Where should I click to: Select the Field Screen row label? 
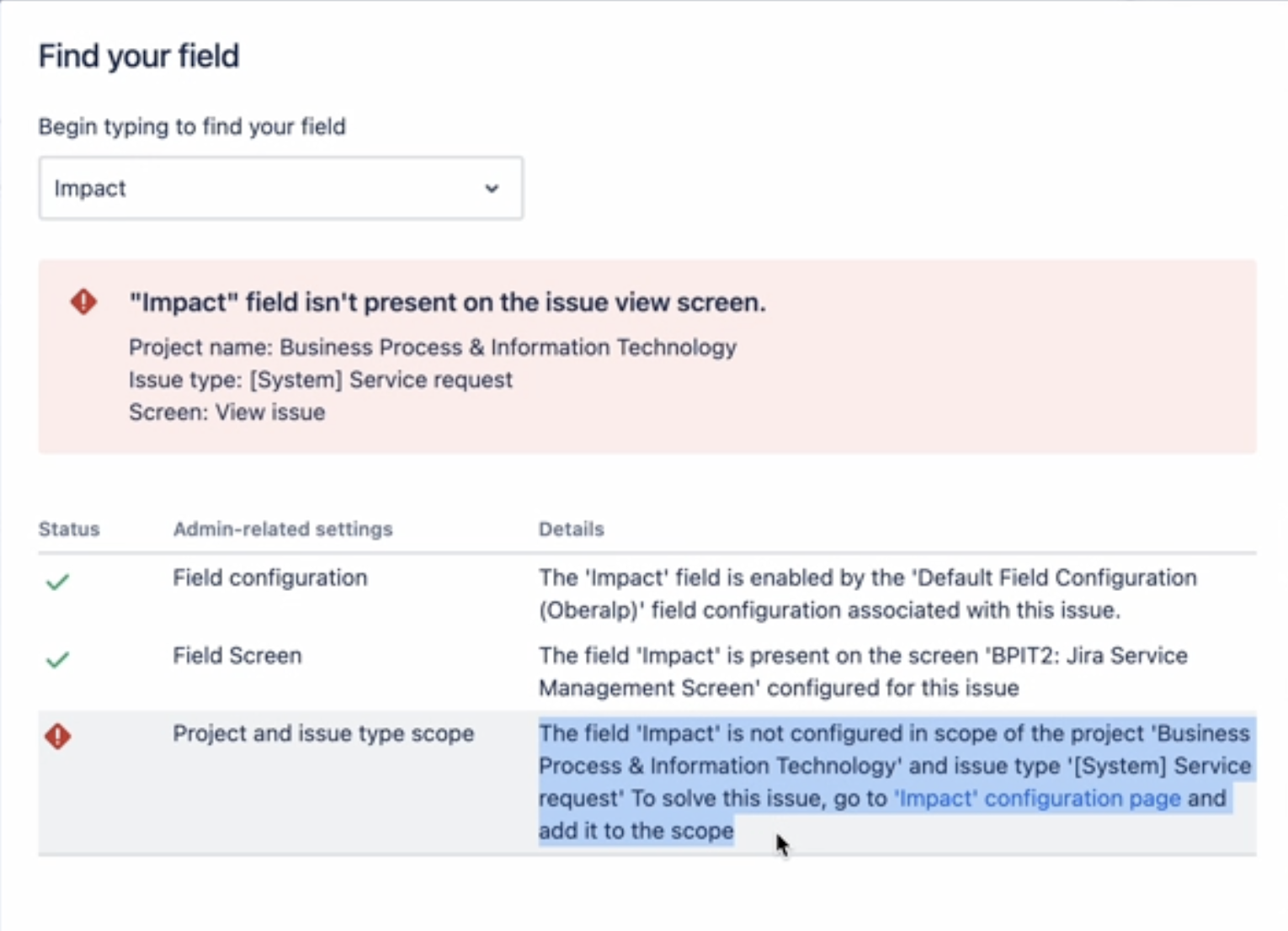(x=237, y=656)
